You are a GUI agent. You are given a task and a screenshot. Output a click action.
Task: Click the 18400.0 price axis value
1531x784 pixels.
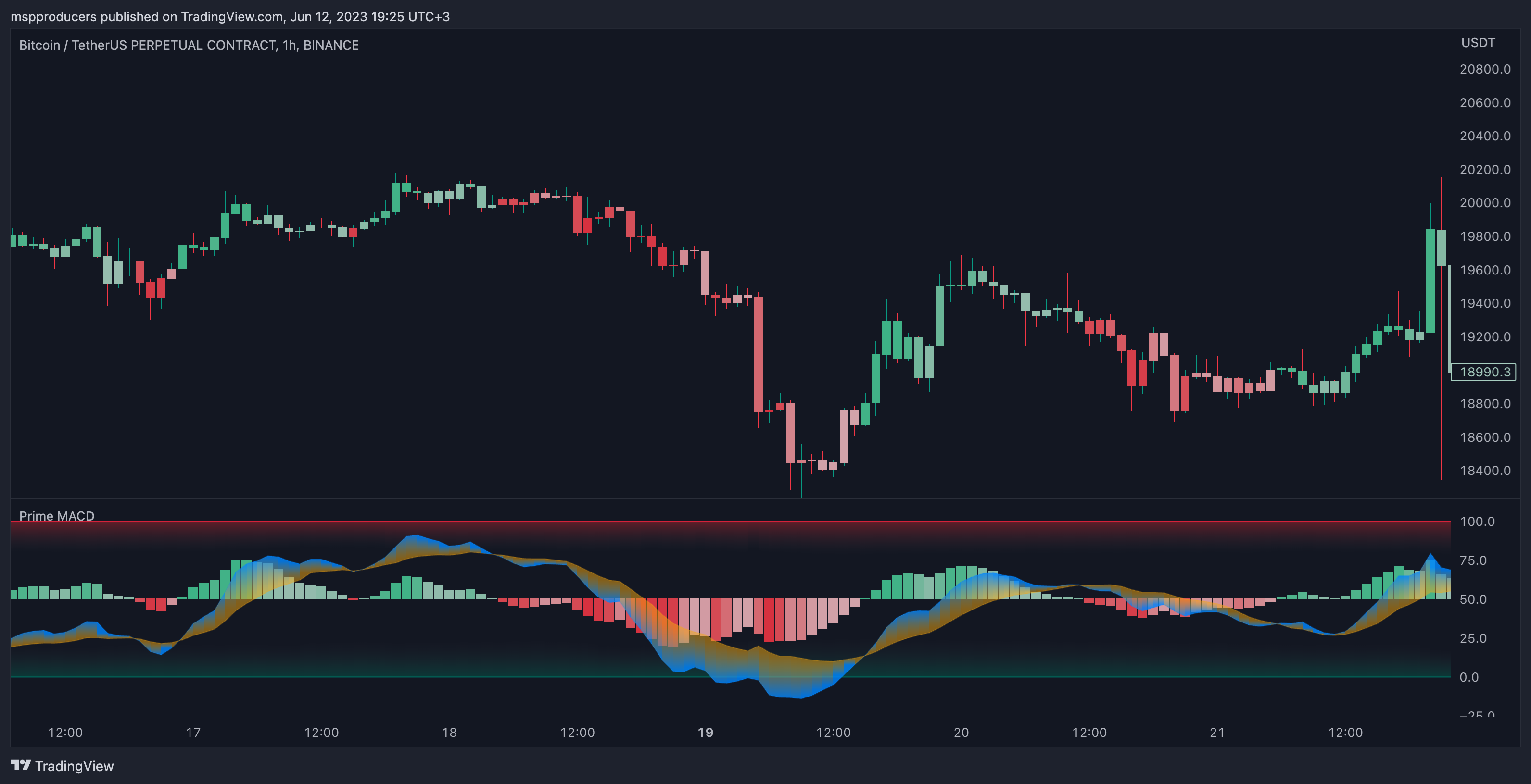point(1485,471)
